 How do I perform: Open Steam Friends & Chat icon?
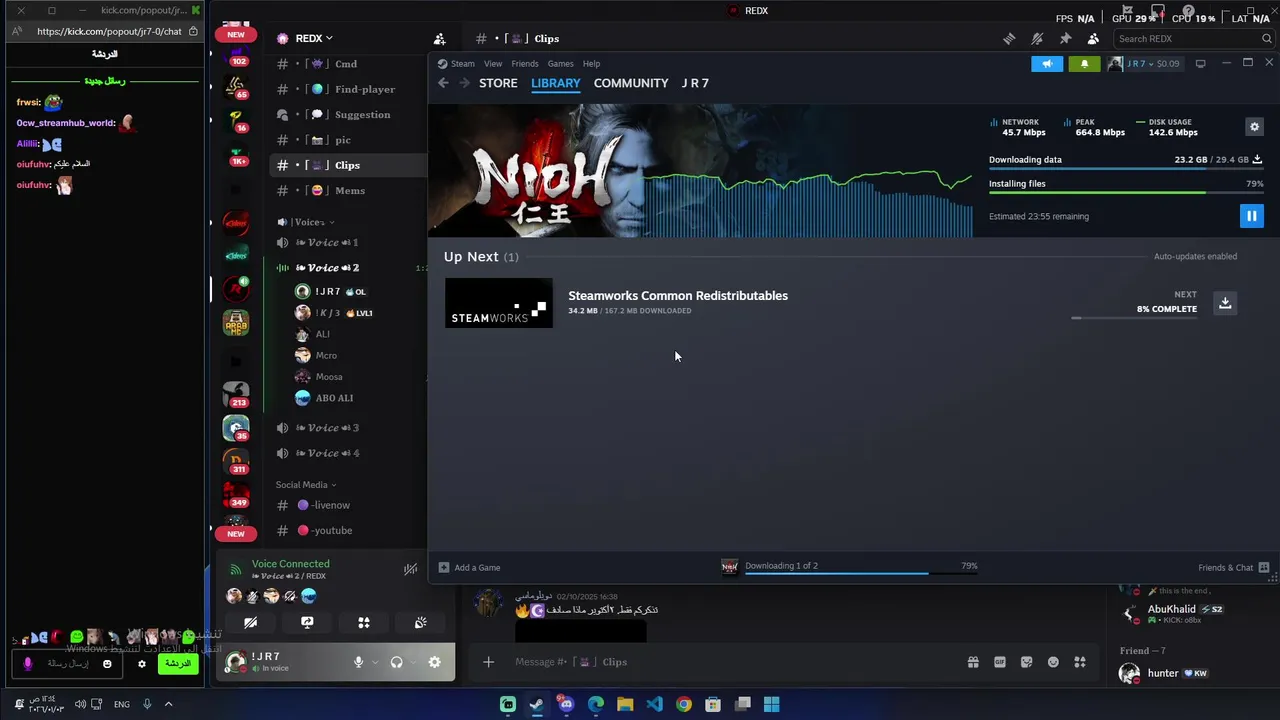pyautogui.click(x=1264, y=567)
